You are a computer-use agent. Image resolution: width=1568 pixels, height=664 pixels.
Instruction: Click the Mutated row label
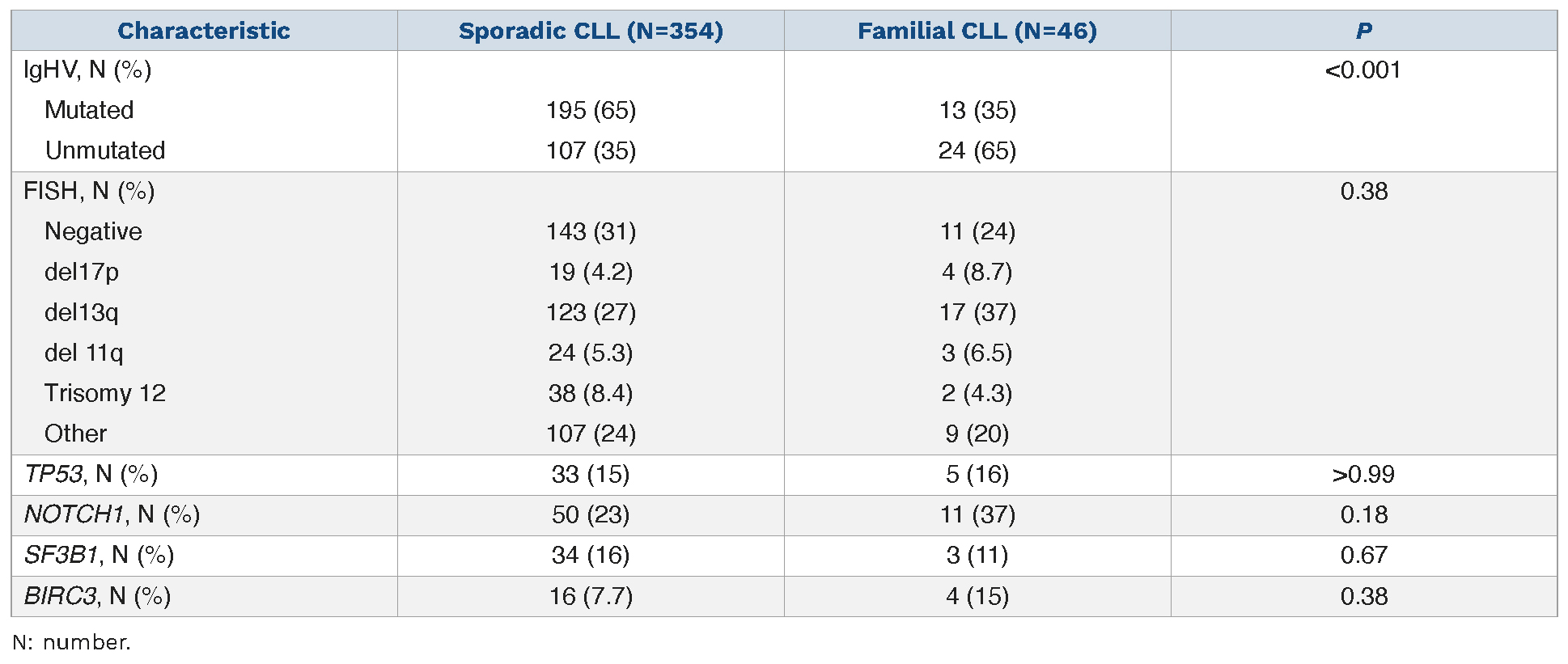(x=89, y=110)
